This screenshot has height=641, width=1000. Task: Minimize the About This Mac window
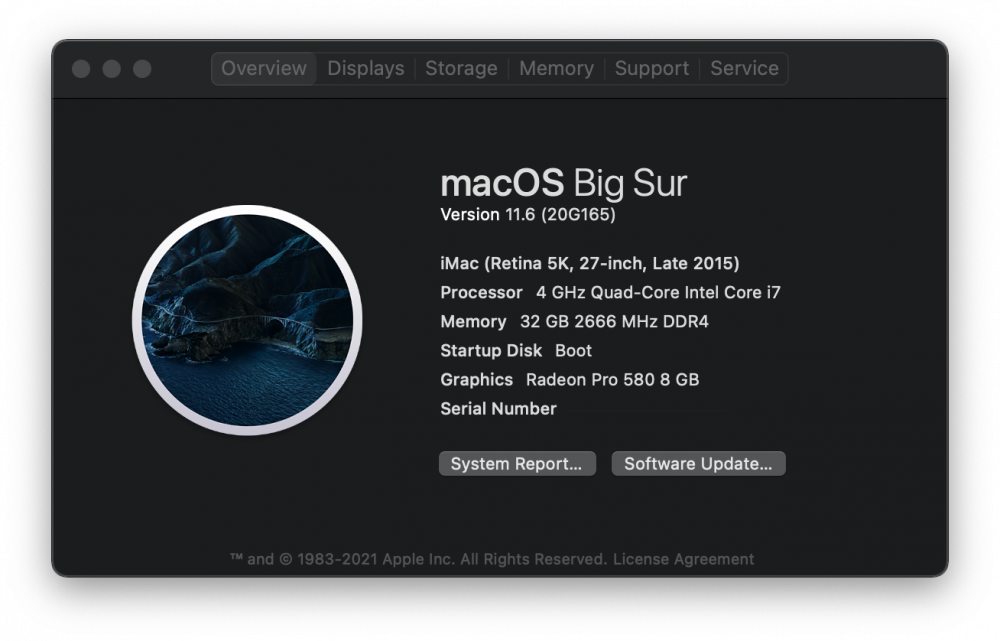[x=112, y=69]
